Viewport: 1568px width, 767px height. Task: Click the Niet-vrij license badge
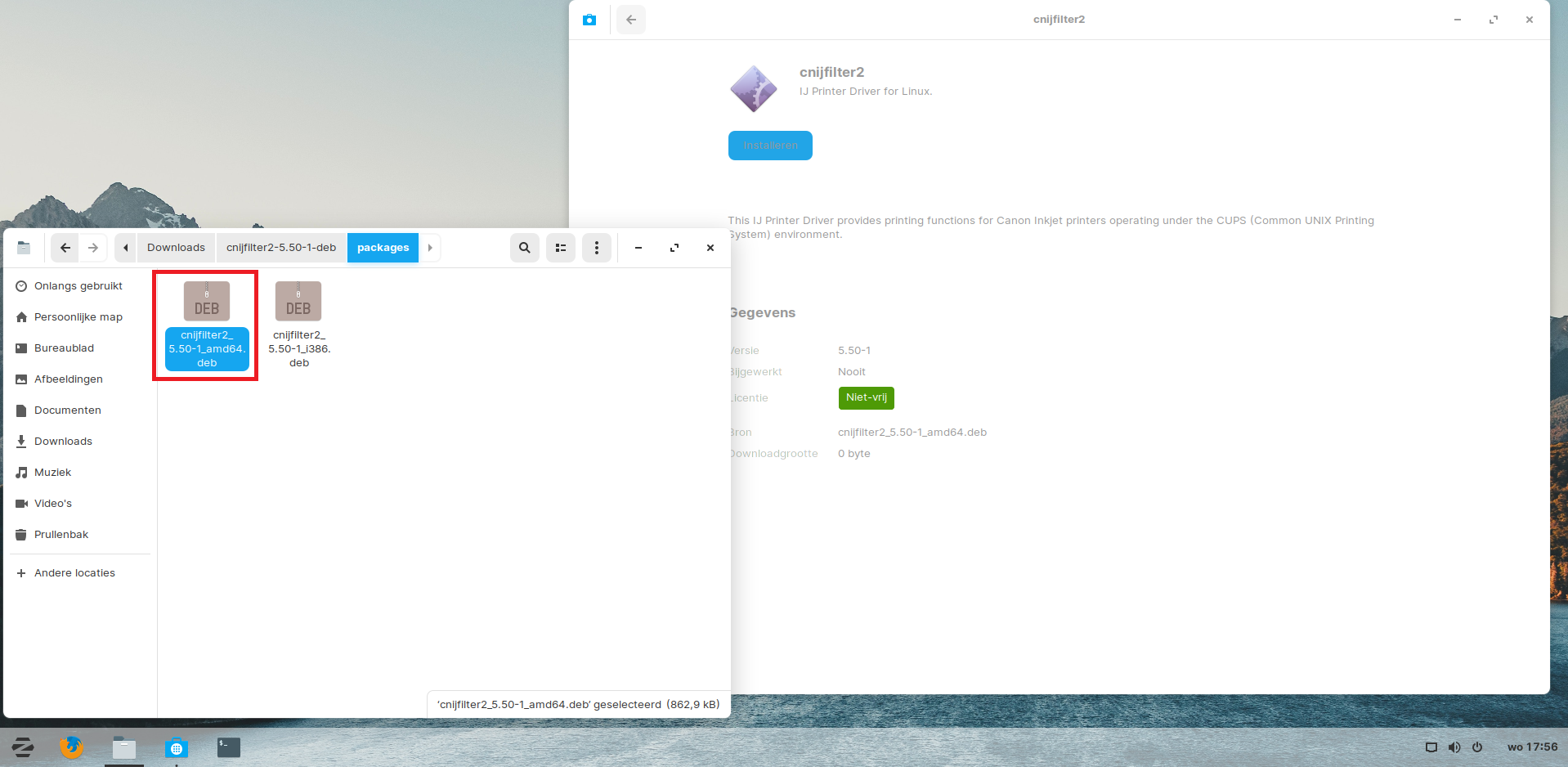click(867, 397)
